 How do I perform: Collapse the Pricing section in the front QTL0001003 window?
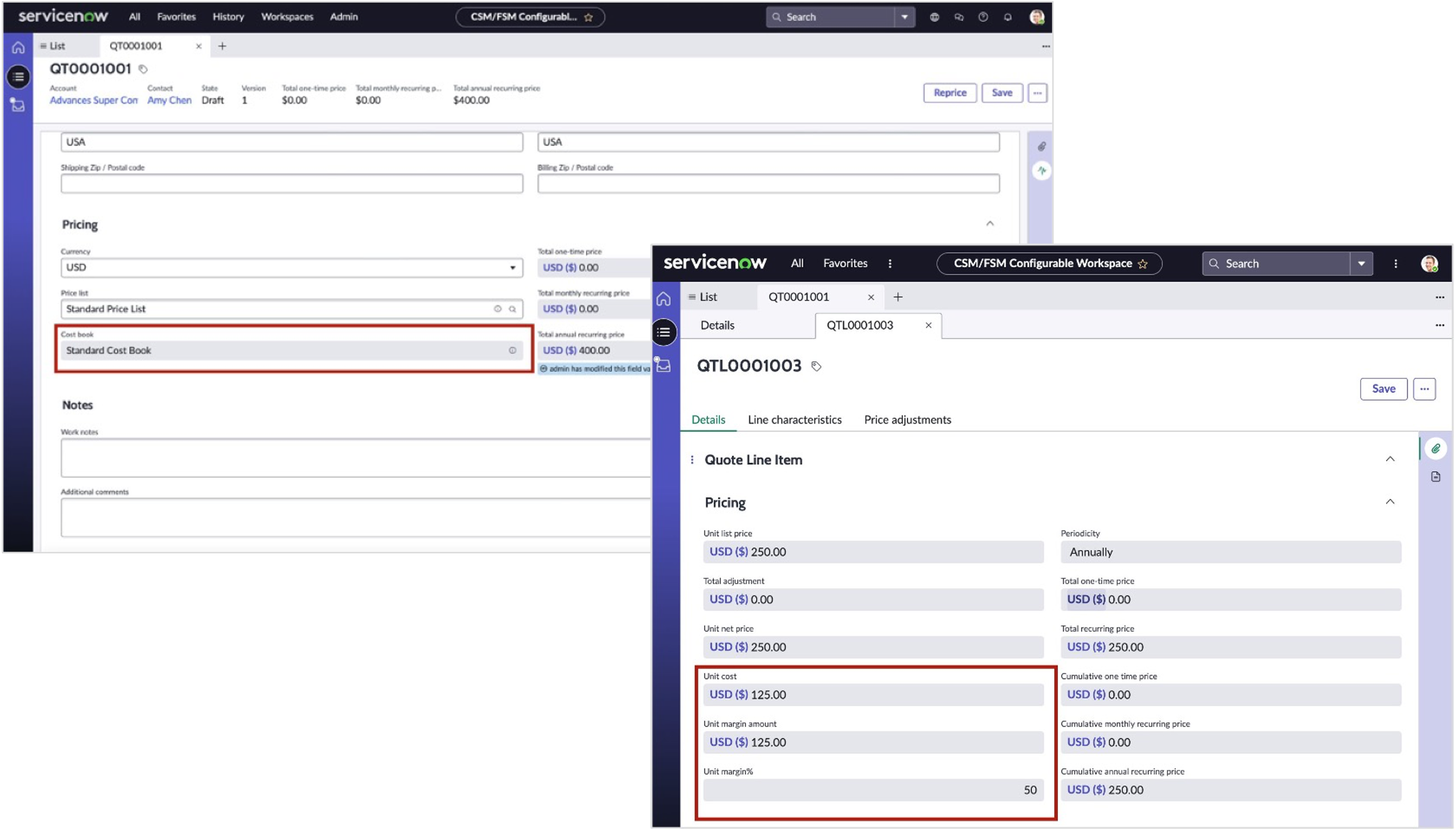click(1390, 502)
